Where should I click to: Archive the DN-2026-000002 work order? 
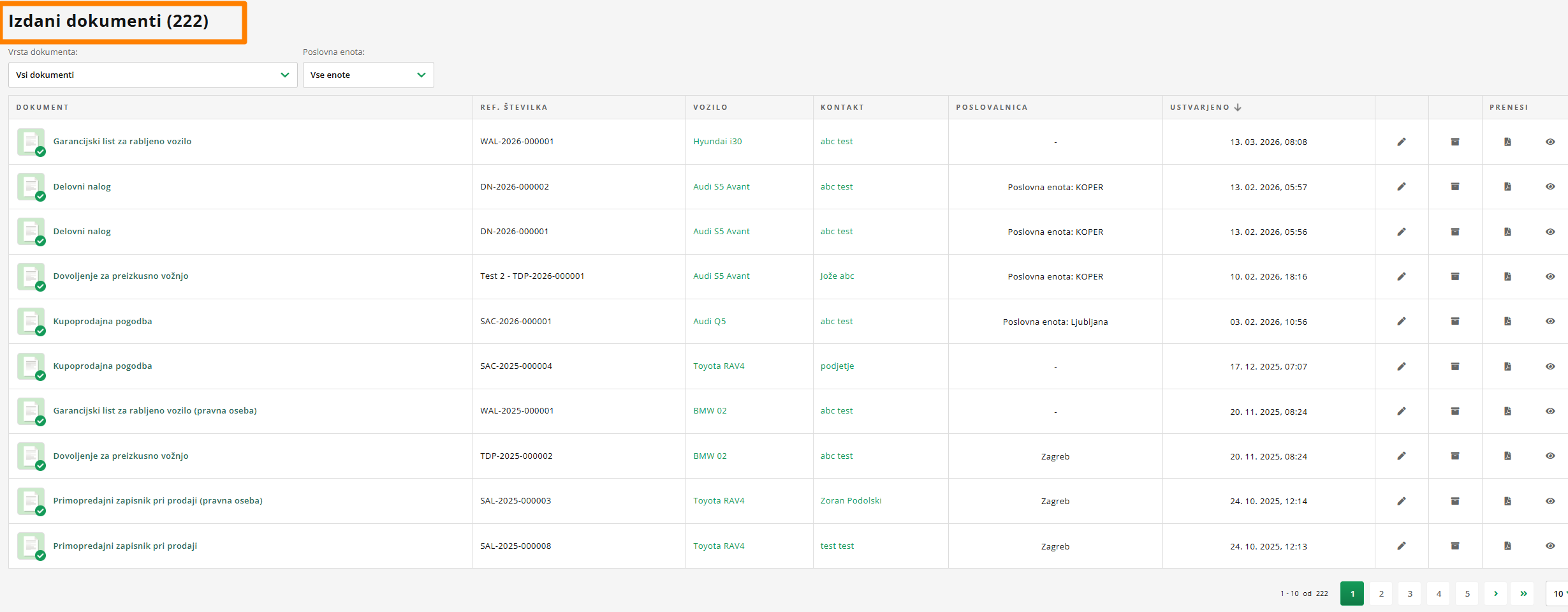tap(1454, 186)
